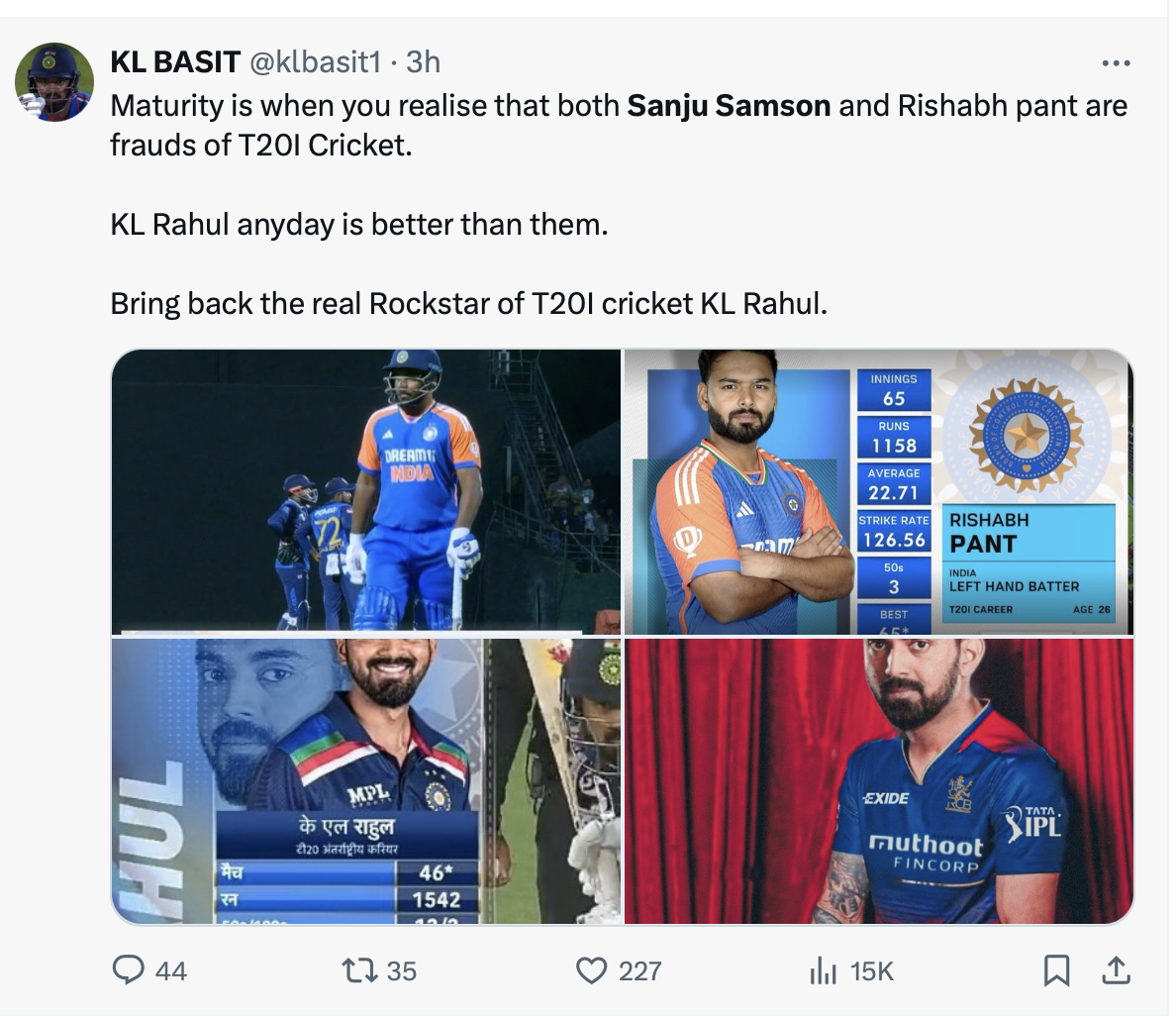The image size is (1176, 1016).
Task: Click the share upload arrow icon
Action: click(1116, 970)
